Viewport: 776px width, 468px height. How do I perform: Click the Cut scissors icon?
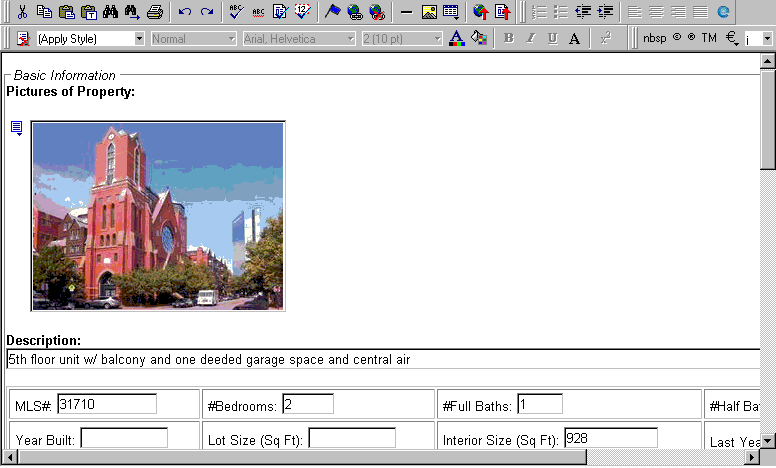[x=22, y=11]
